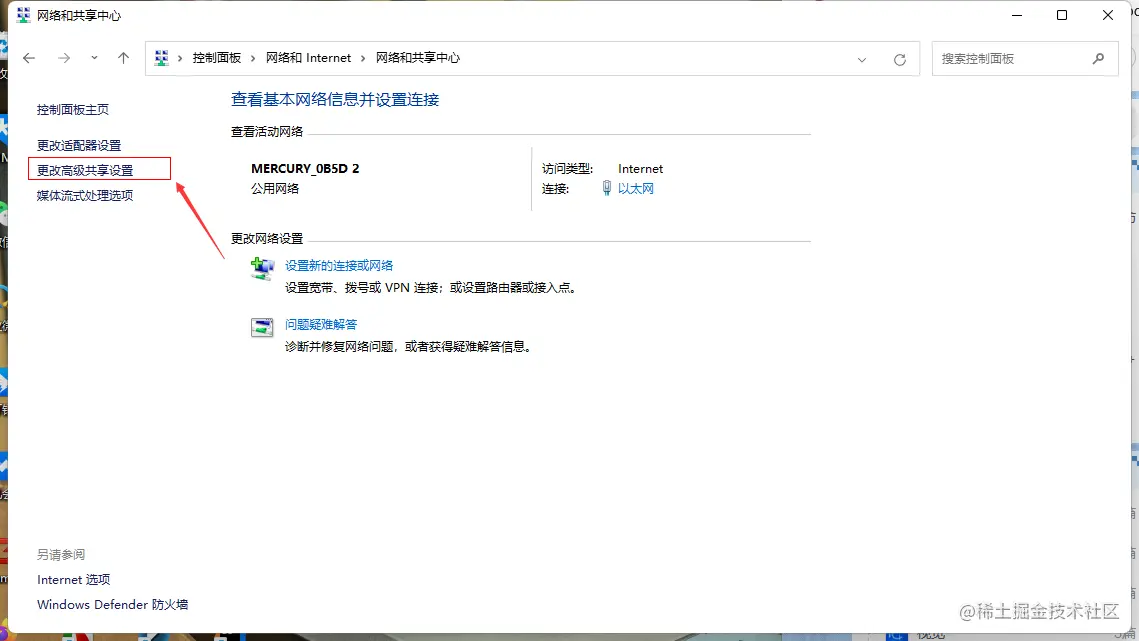Open 更改适配器设置 link
Image resolution: width=1139 pixels, height=641 pixels.
click(x=79, y=145)
